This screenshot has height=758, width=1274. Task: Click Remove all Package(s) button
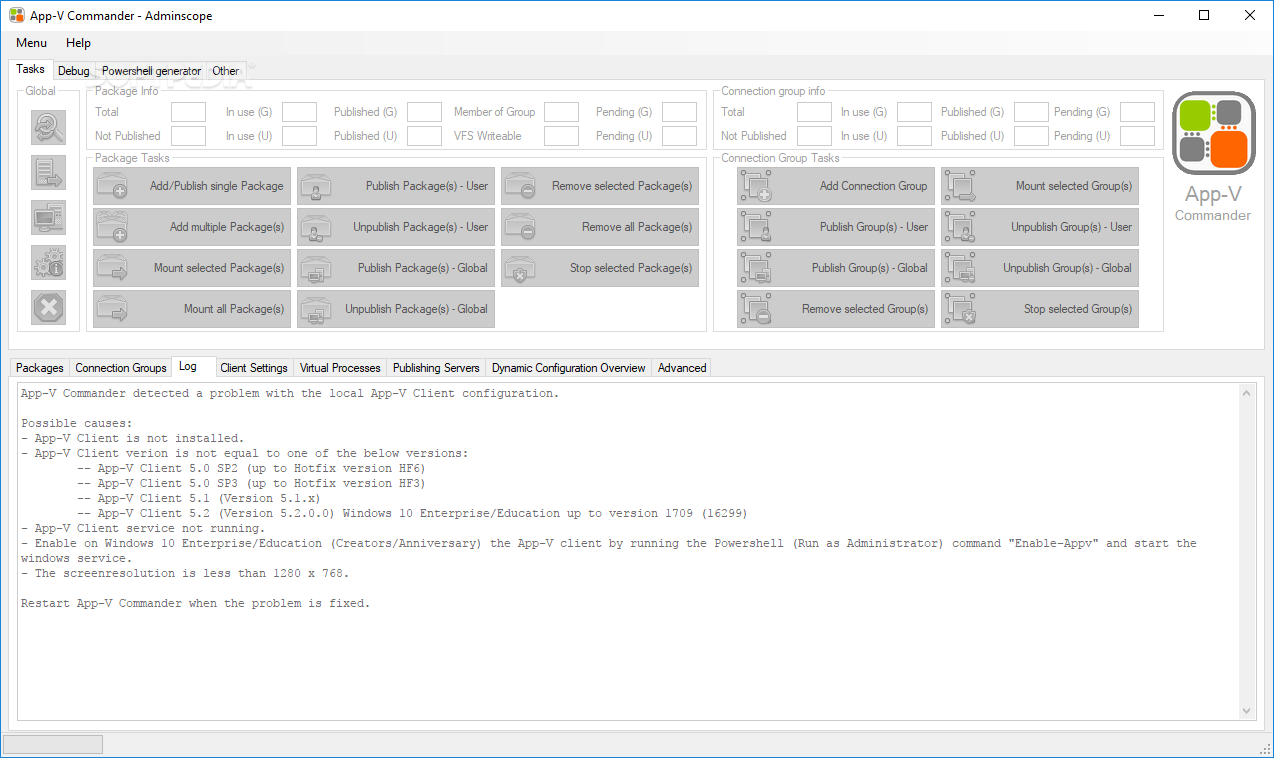click(600, 227)
